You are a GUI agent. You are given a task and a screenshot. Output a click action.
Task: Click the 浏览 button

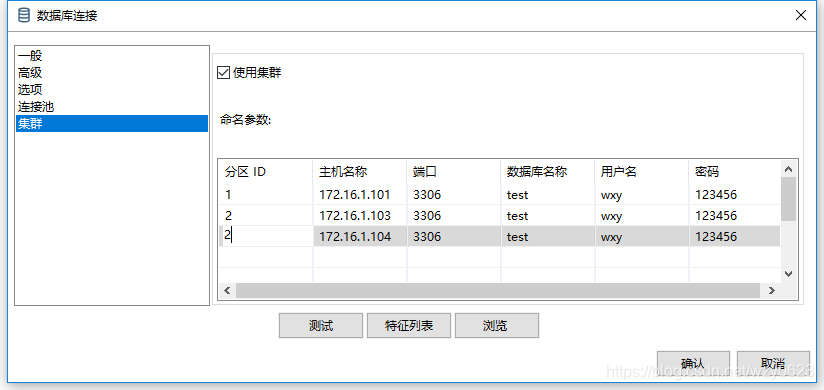point(497,325)
